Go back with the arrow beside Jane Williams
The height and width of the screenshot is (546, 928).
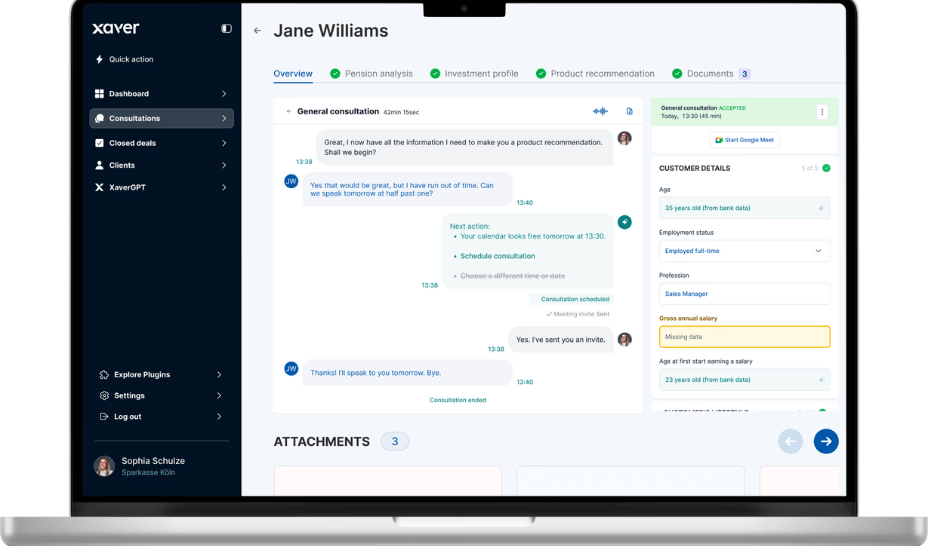coord(257,31)
